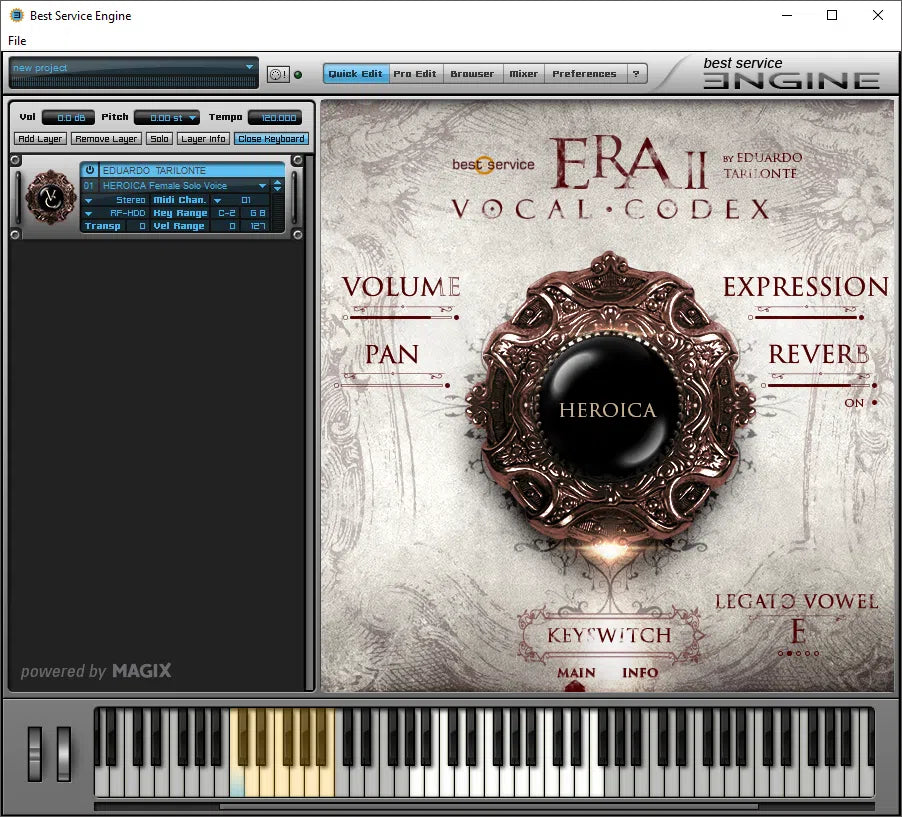
Task: Click the Close Keyboard button
Action: [271, 138]
